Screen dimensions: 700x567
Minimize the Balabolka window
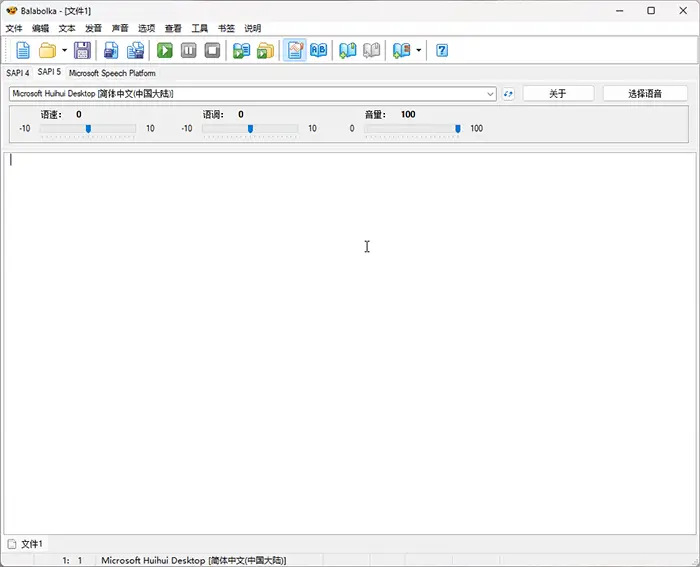coord(619,11)
